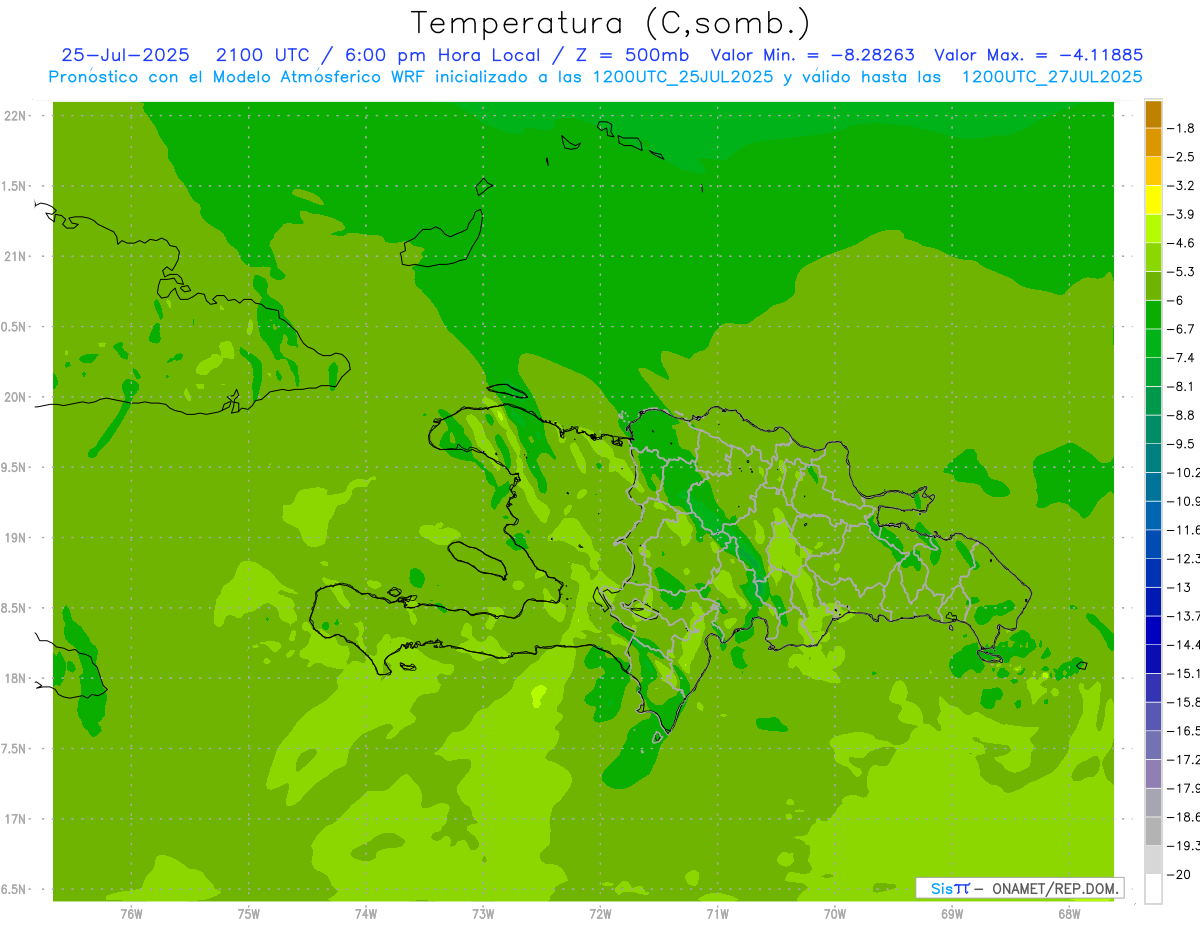Pick the blue swatch between -13 and -13.7

click(1153, 601)
